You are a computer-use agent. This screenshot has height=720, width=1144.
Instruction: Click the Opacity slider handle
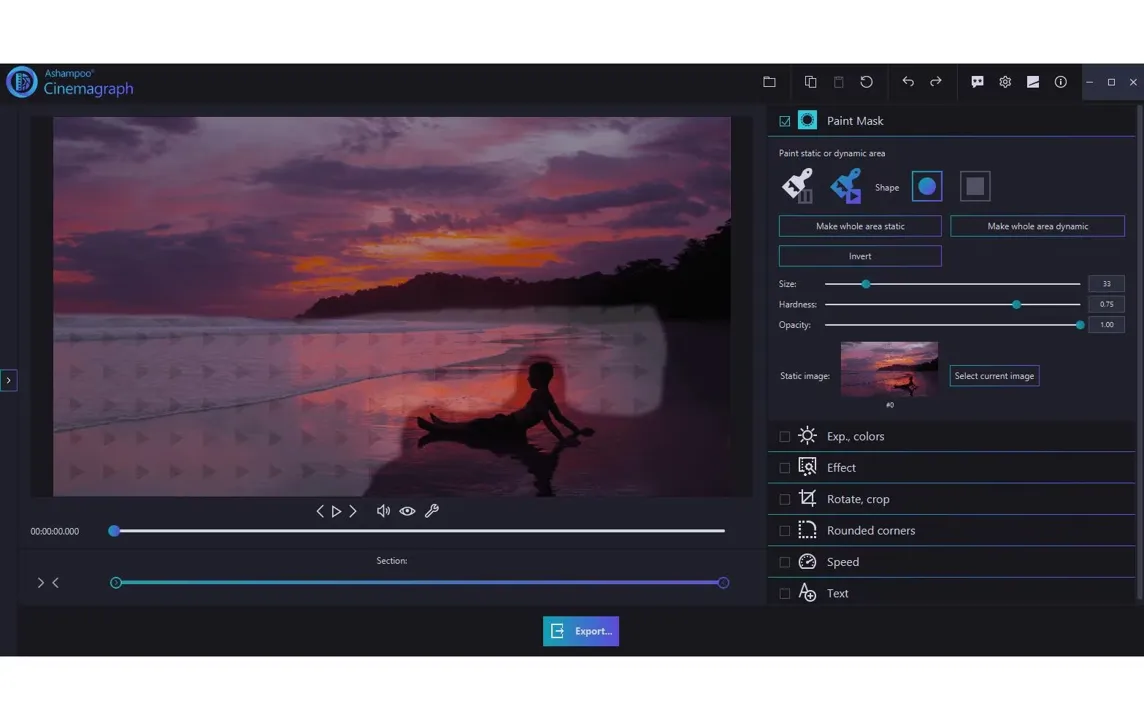click(x=1080, y=325)
